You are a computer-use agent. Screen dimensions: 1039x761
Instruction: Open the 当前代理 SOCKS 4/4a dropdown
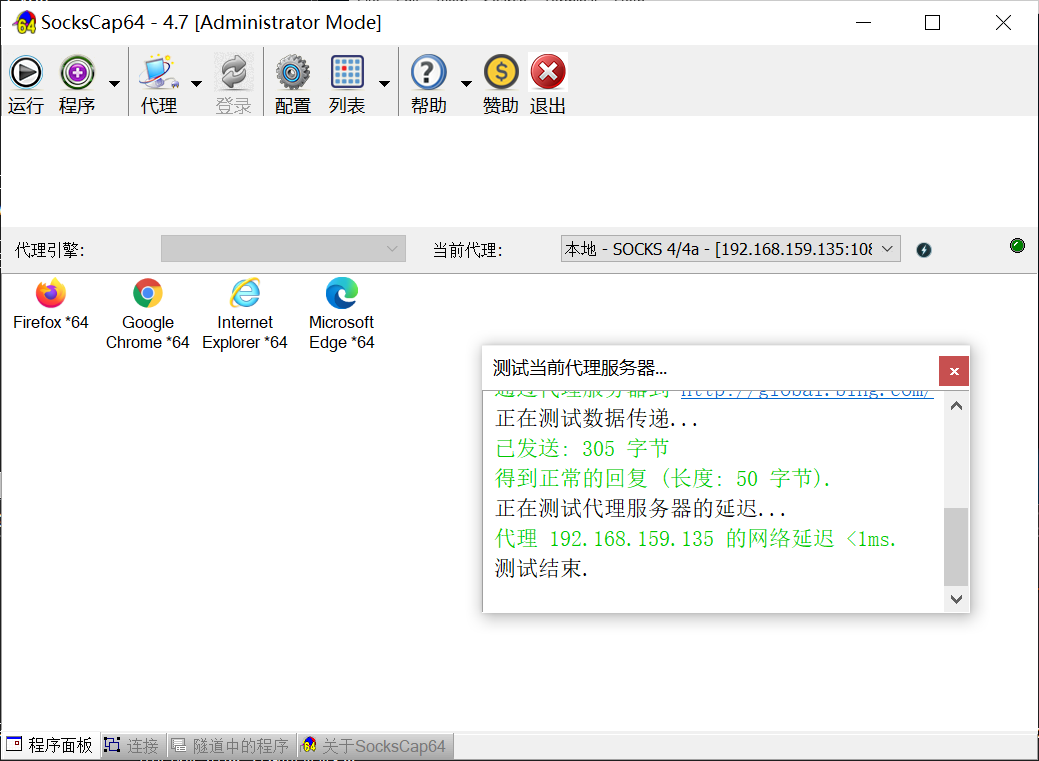[x=730, y=249]
